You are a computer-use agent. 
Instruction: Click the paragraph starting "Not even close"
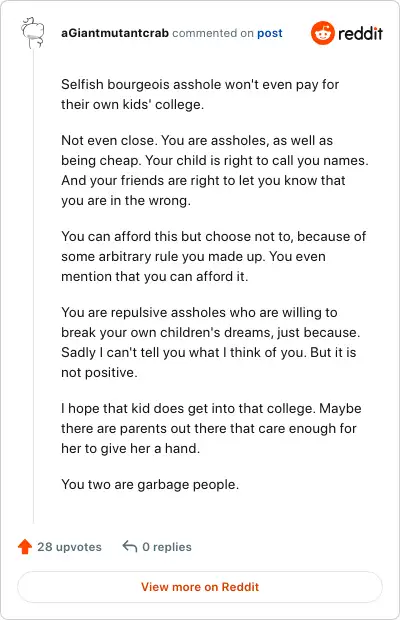(x=215, y=170)
